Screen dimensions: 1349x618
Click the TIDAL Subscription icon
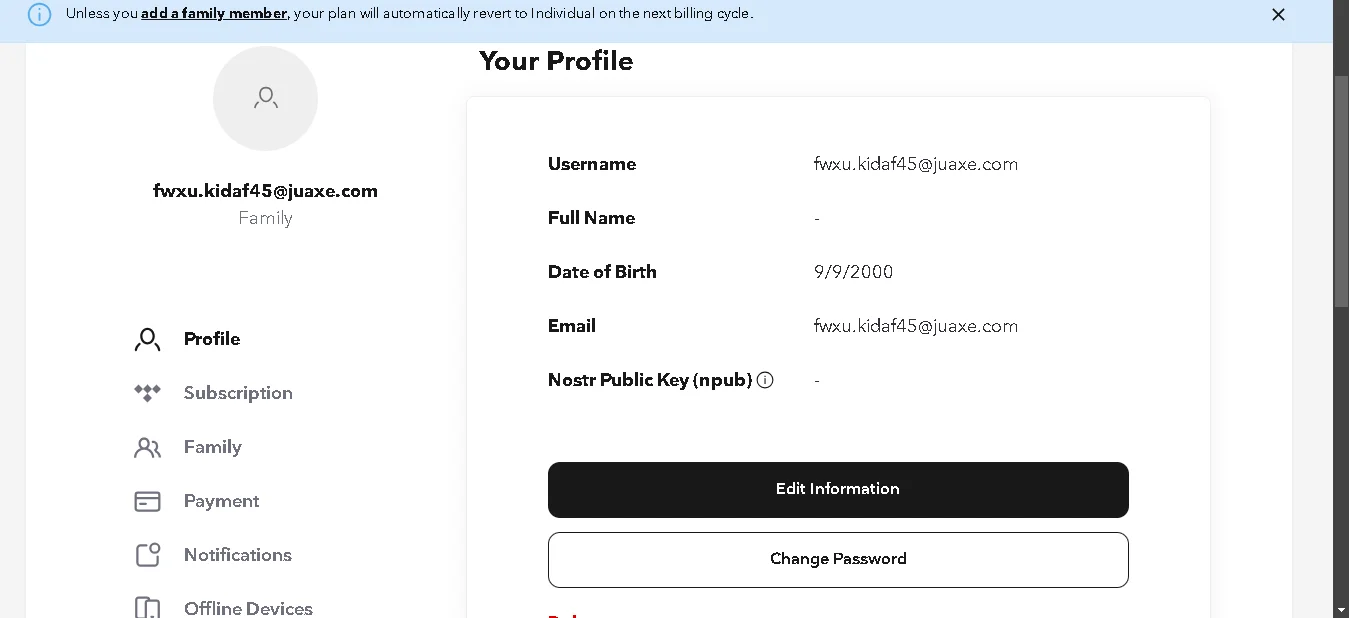click(x=147, y=393)
